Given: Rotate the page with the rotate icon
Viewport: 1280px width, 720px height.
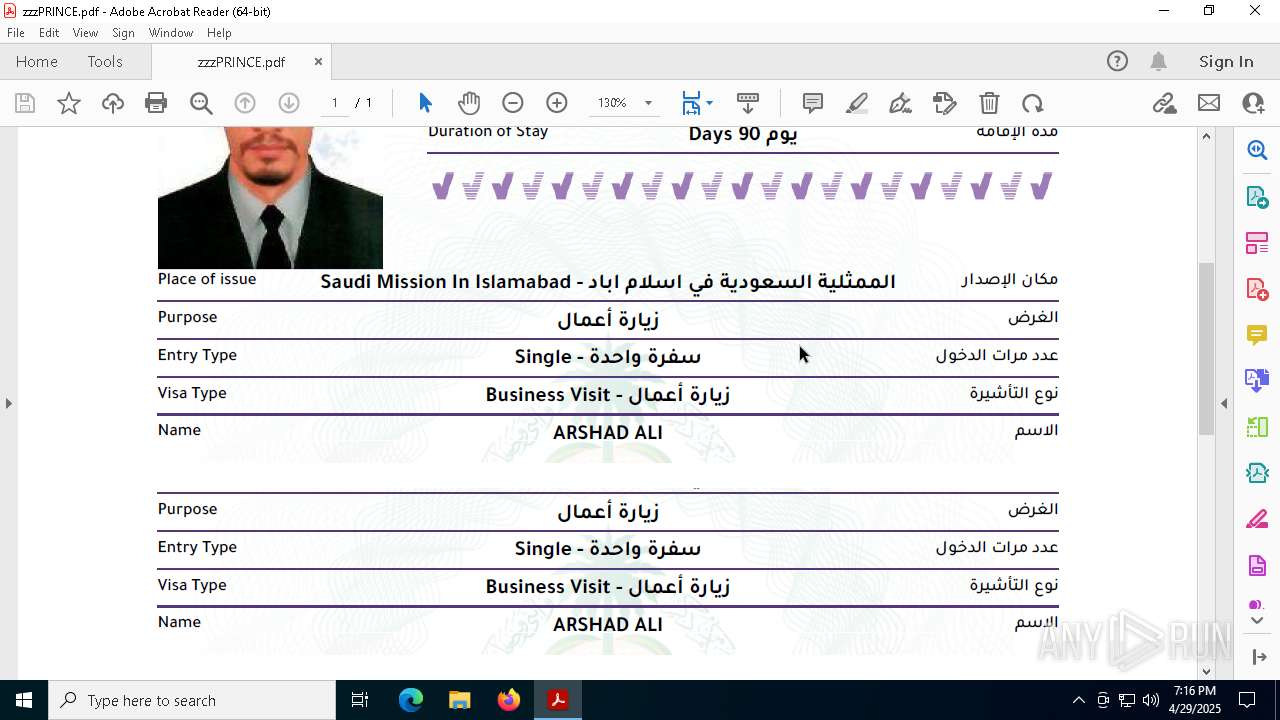Looking at the screenshot, I should [1033, 103].
